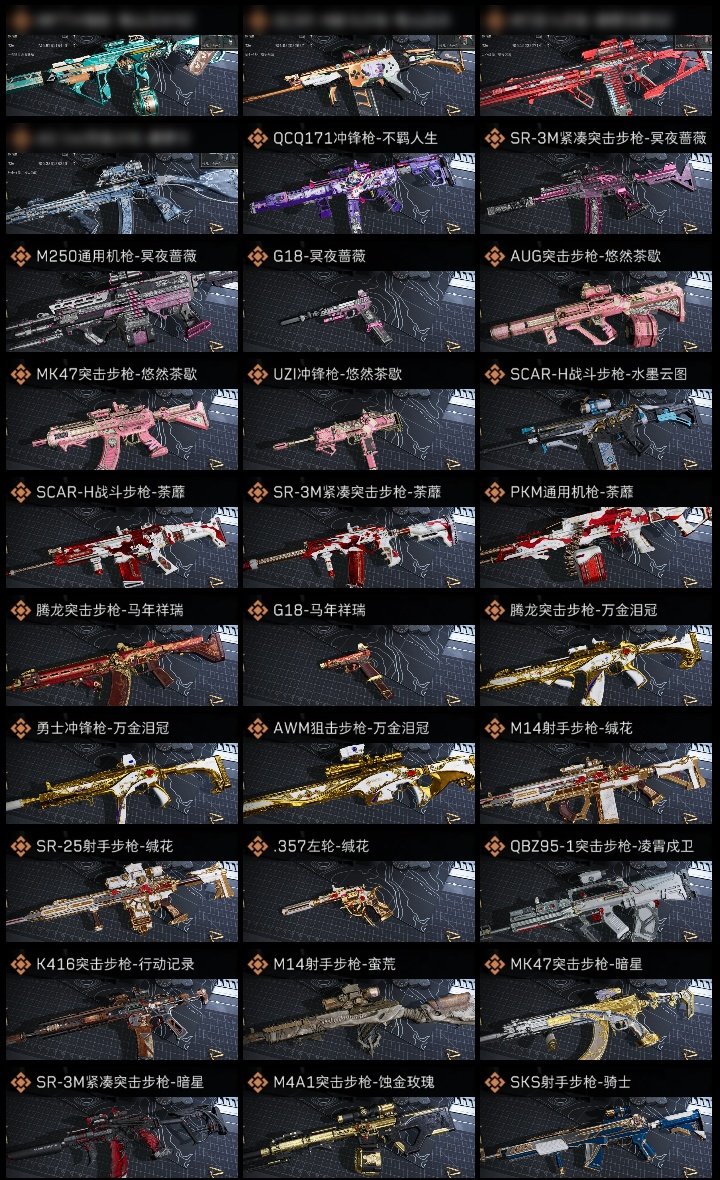Open the golden AWM狙击步枪-万金泪冠 preview
The height and width of the screenshot is (1180, 720).
(359, 783)
